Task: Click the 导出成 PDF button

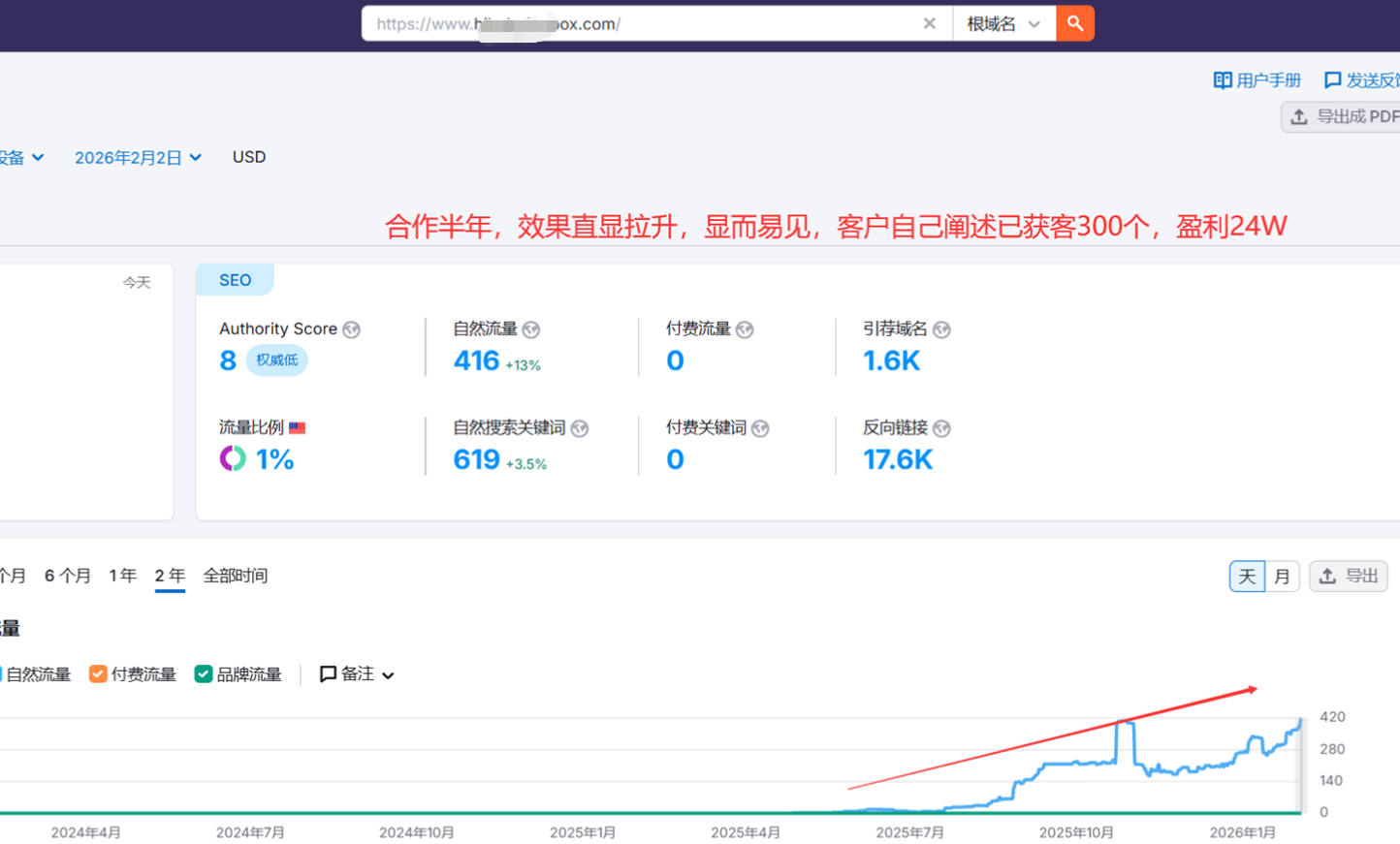Action: pyautogui.click(x=1344, y=116)
